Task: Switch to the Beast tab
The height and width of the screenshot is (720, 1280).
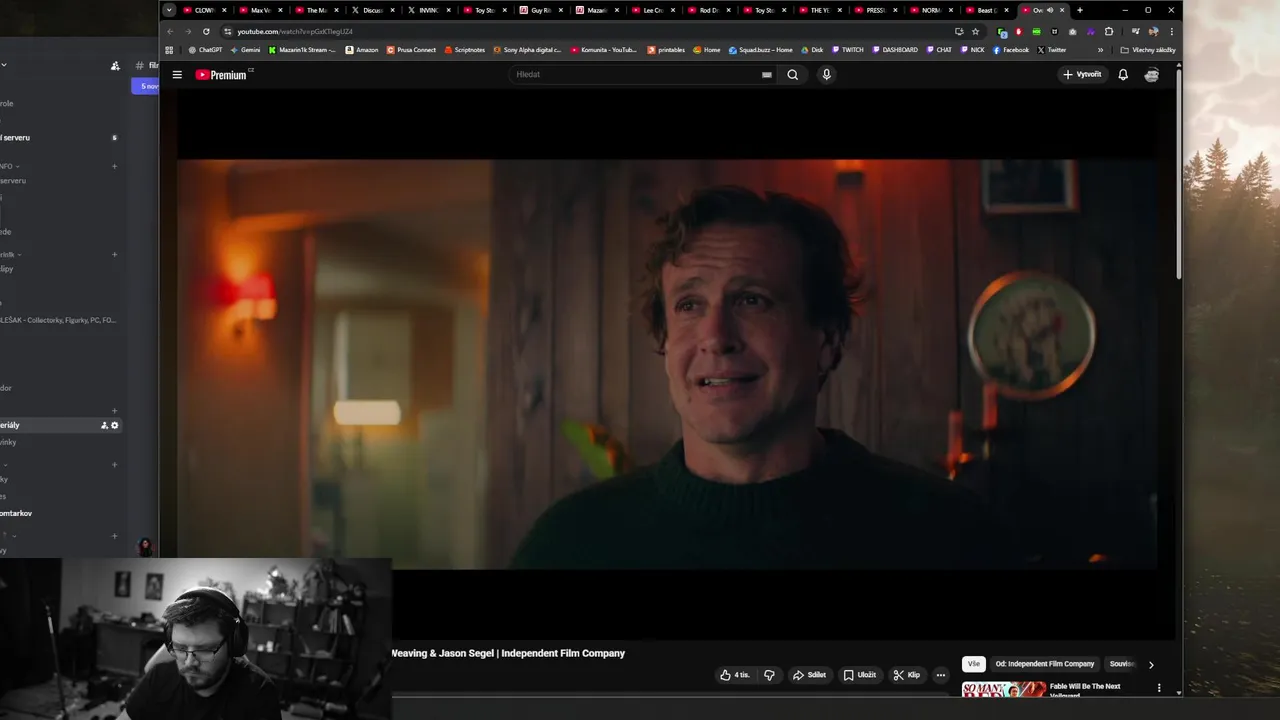Action: pyautogui.click(x=988, y=10)
